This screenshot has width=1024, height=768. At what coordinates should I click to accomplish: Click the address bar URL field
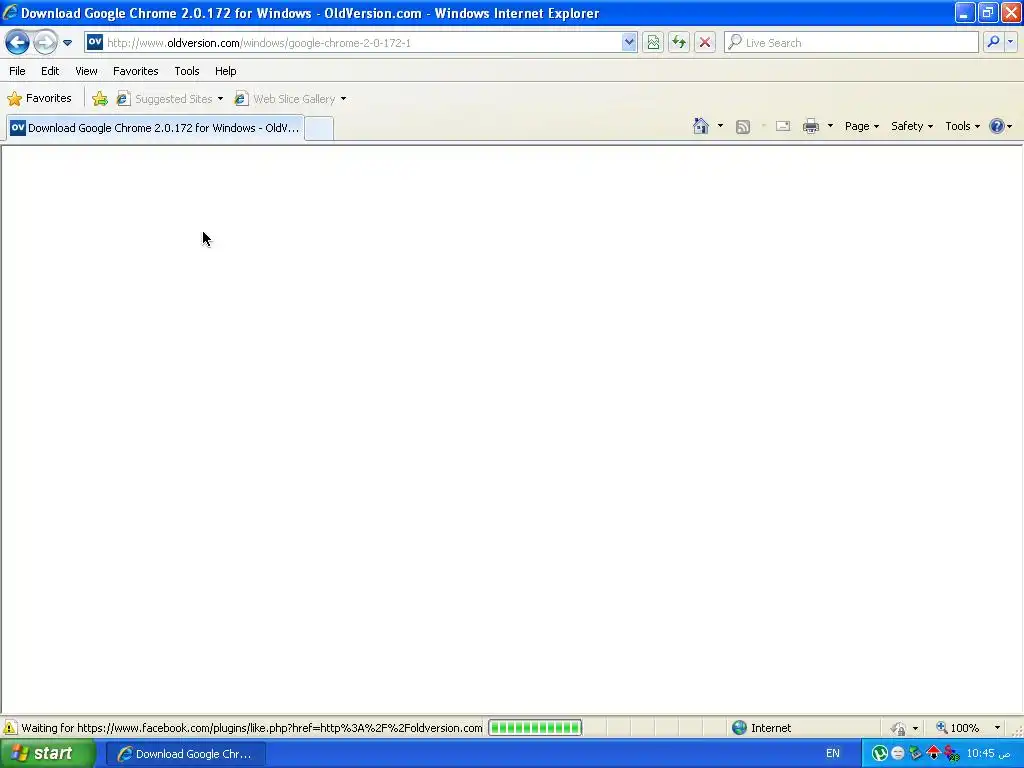pos(362,42)
